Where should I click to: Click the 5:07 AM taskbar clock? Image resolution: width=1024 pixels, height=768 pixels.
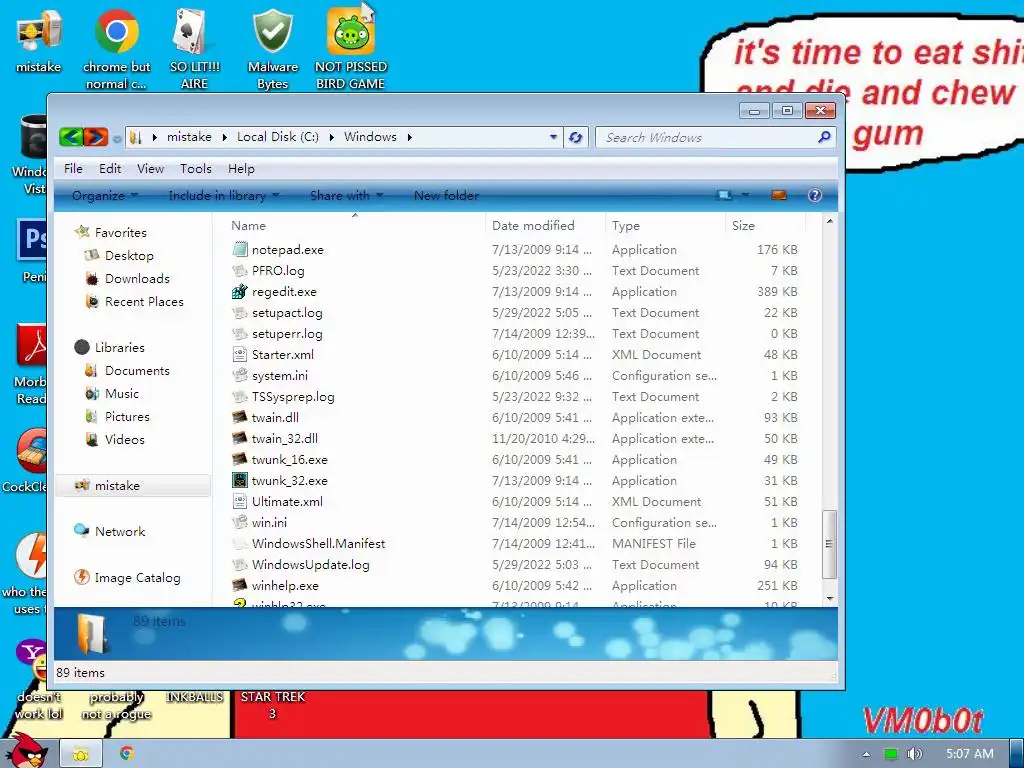(x=970, y=754)
